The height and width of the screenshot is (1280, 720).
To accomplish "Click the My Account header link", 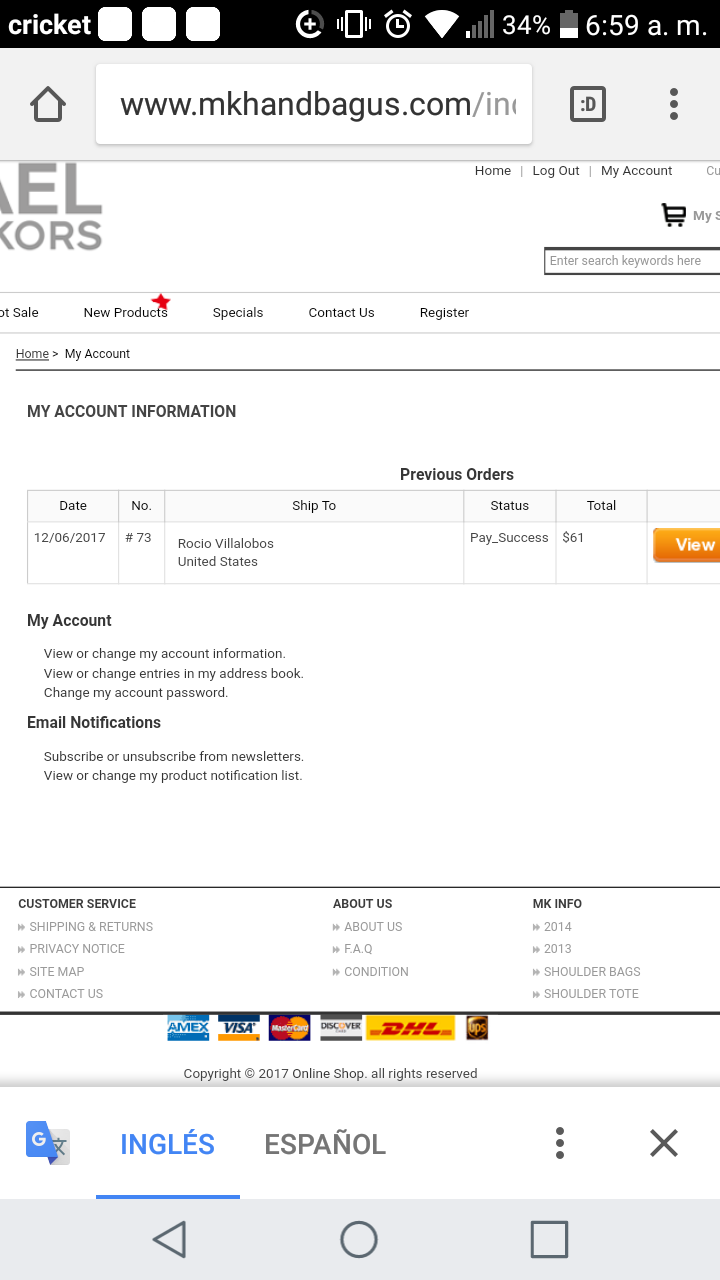I will pos(636,171).
